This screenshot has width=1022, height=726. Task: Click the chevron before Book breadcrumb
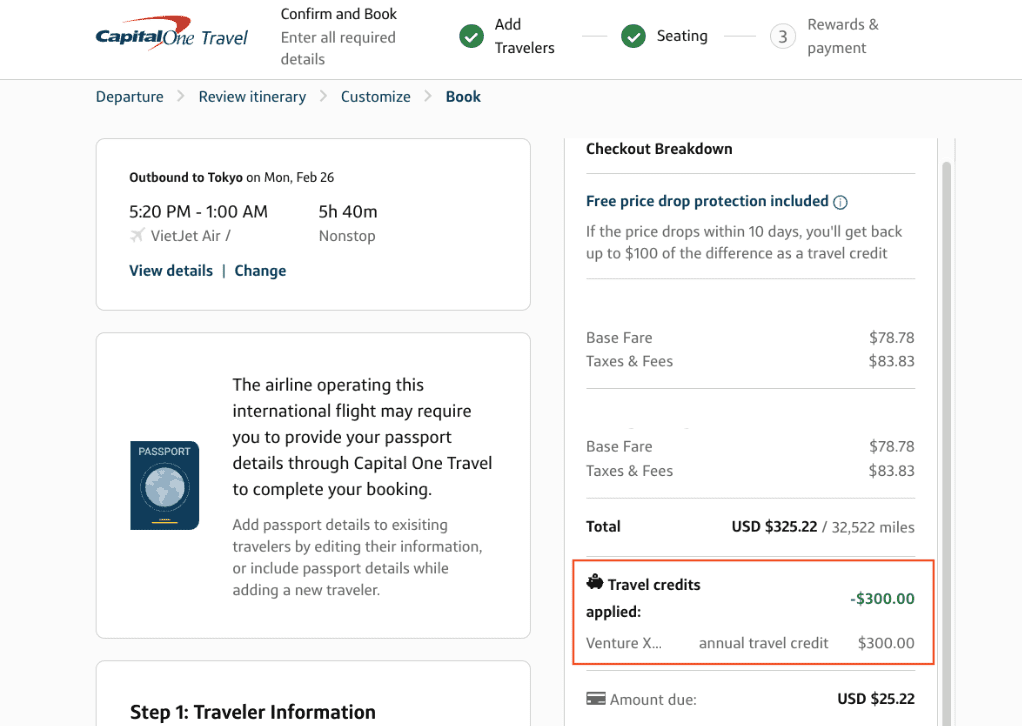[427, 96]
